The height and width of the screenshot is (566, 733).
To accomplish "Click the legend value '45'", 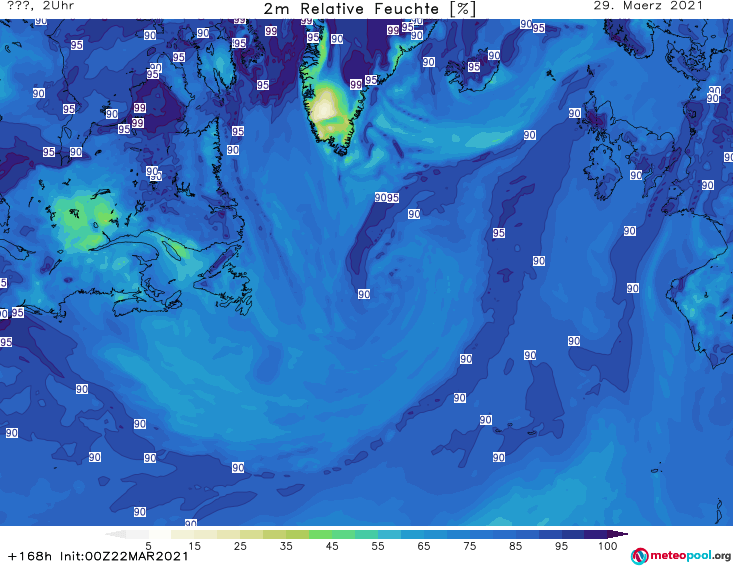I will [332, 546].
